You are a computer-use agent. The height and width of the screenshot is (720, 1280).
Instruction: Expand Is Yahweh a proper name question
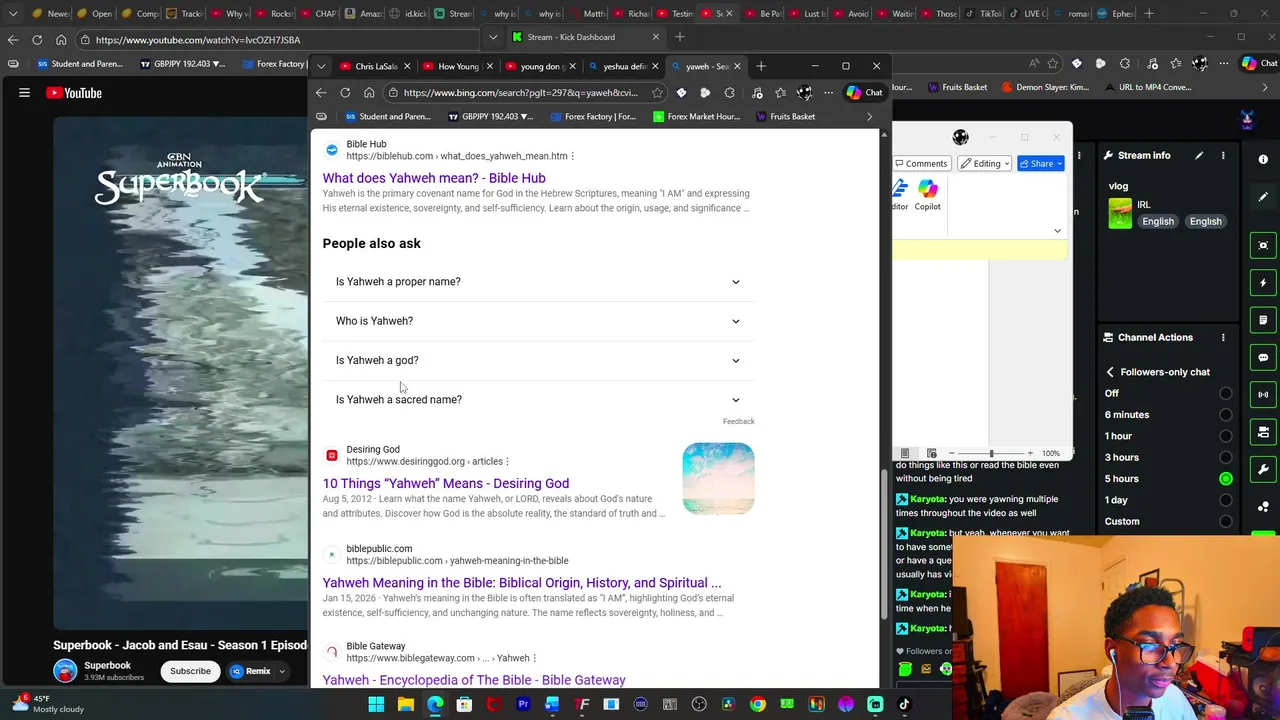538,282
